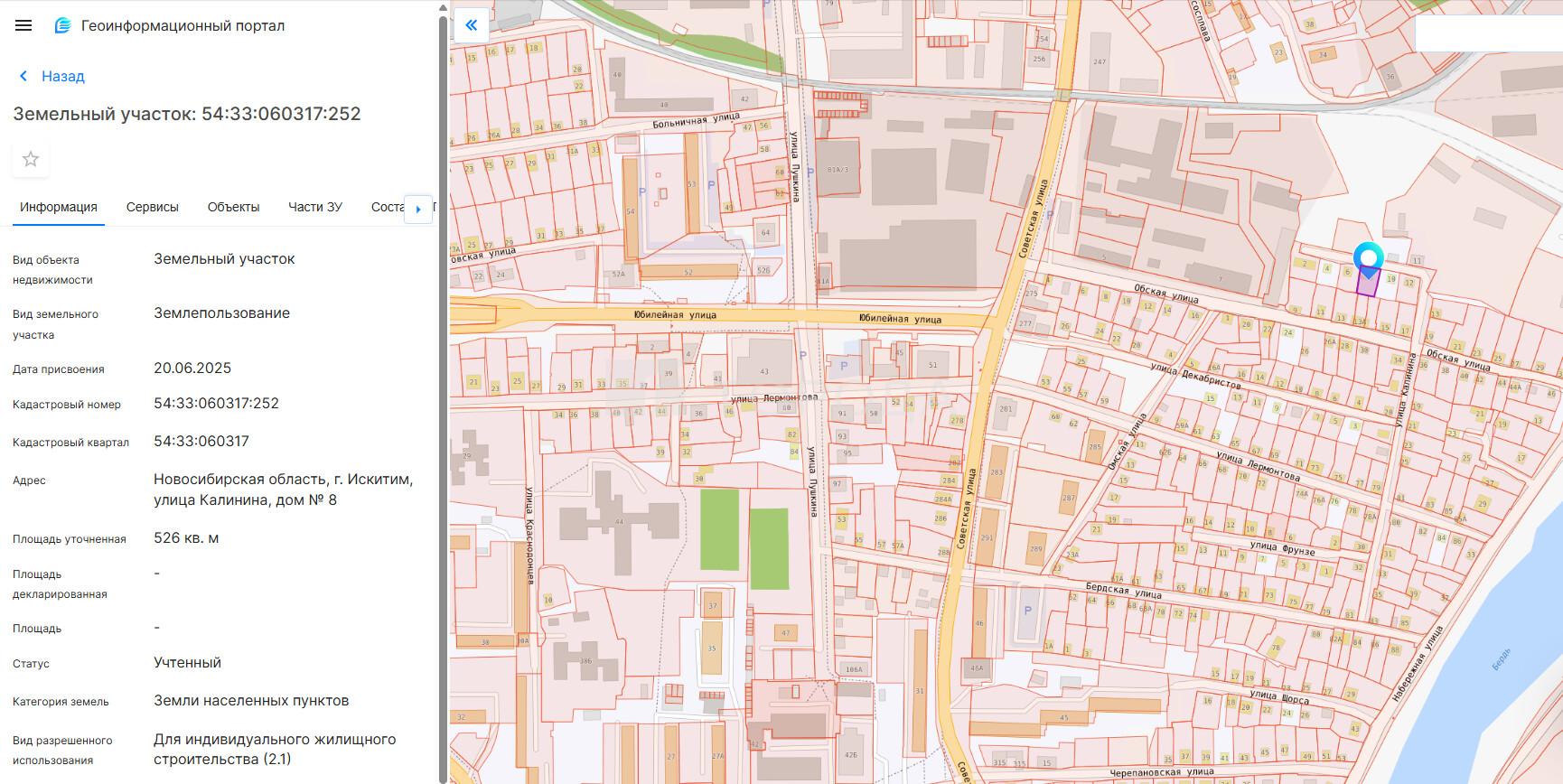This screenshot has height=784, width=1563.
Task: Click the address text улица Калинина, дом № 8
Action: coord(245,500)
